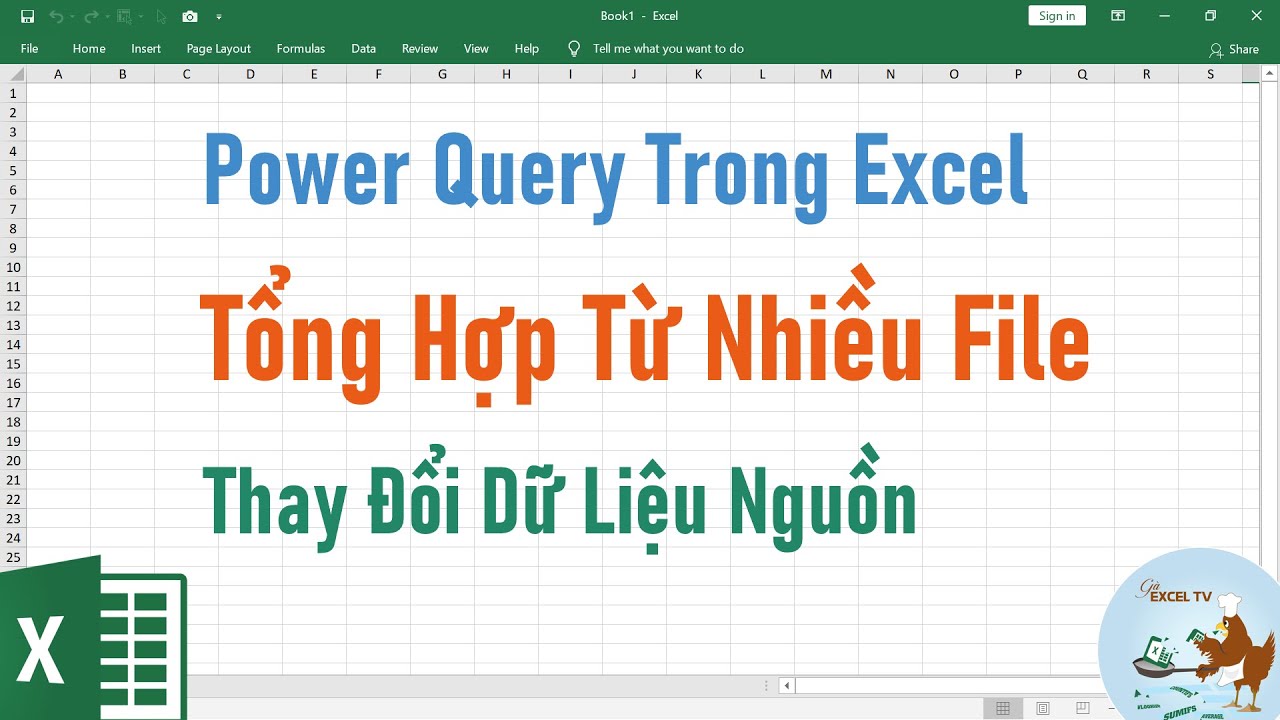Click the Redo arrow icon
The height and width of the screenshot is (720, 1280).
(x=90, y=16)
